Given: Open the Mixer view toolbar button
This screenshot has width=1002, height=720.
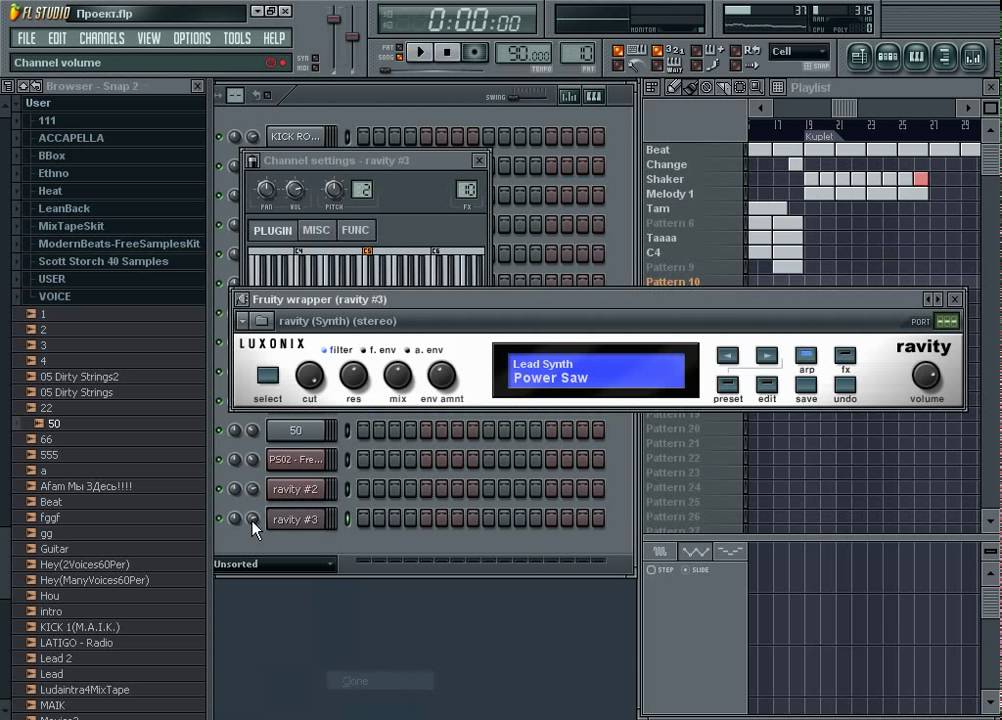Looking at the screenshot, I should coord(972,57).
